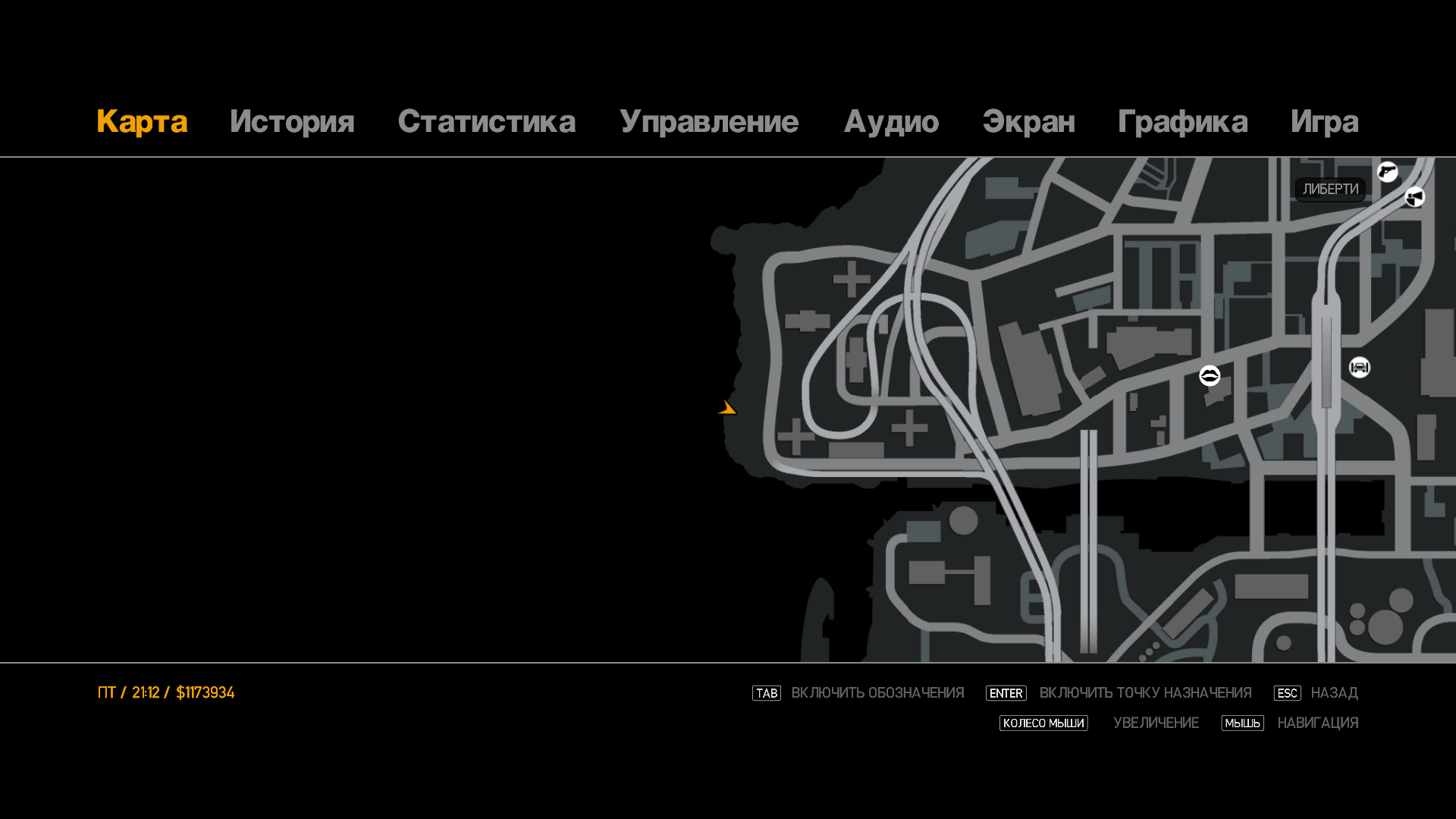Click the КОЛЕСО МЫШИ key icon
The height and width of the screenshot is (819, 1456).
1043,723
